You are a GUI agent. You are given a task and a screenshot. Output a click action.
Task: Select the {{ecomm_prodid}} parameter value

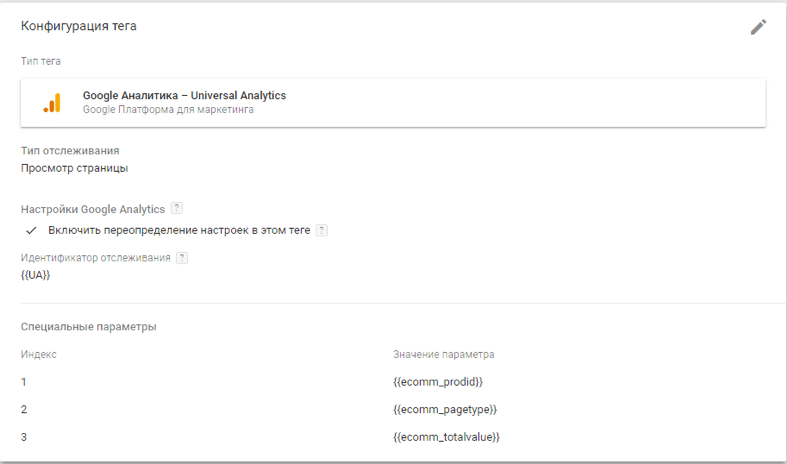pos(438,382)
